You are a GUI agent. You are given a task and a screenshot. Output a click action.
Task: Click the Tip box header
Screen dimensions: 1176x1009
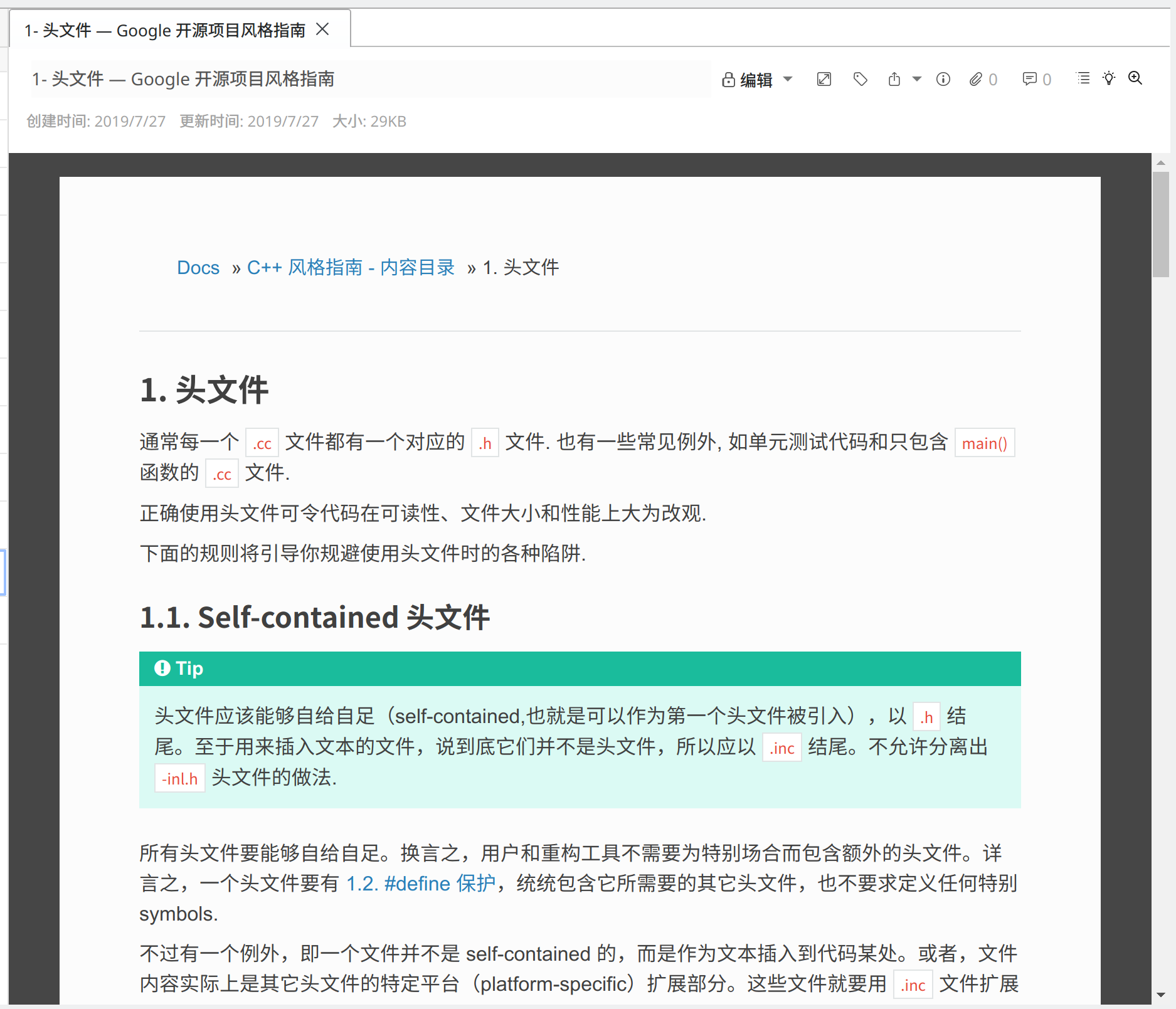580,668
